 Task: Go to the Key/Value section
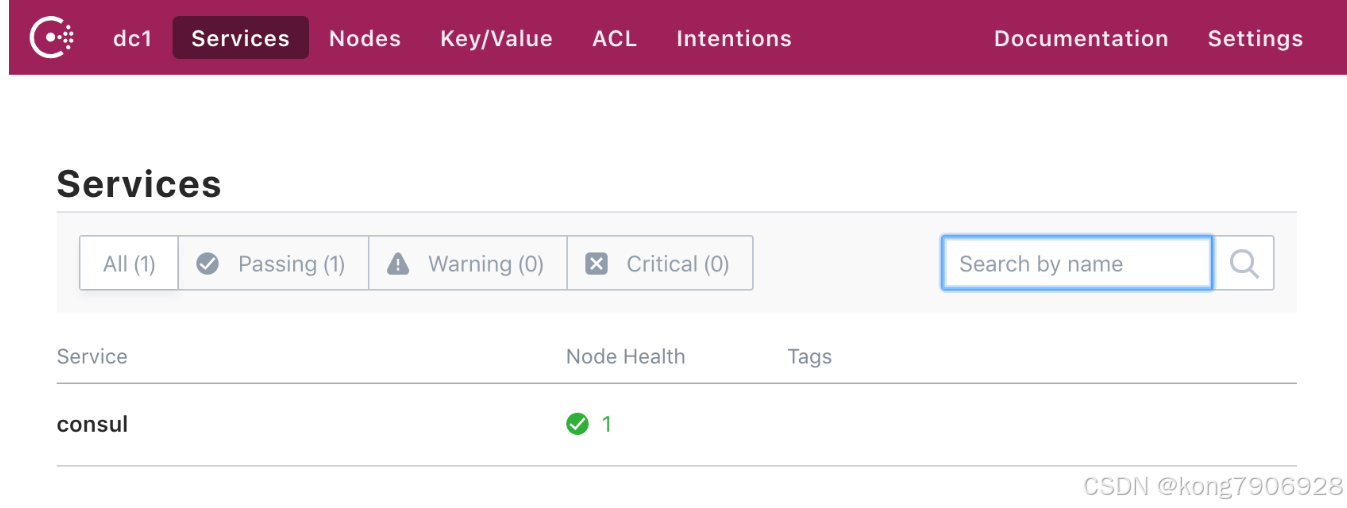(496, 38)
